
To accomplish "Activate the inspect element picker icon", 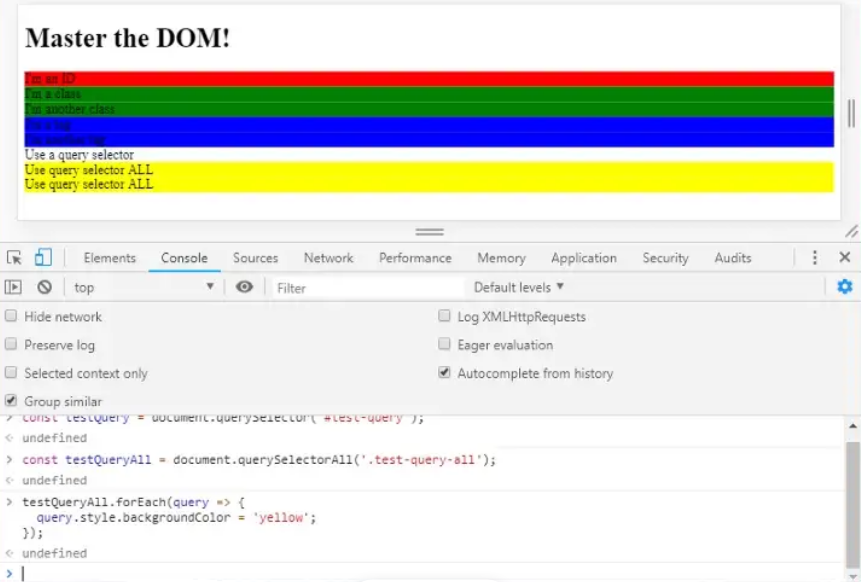I will tap(14, 258).
